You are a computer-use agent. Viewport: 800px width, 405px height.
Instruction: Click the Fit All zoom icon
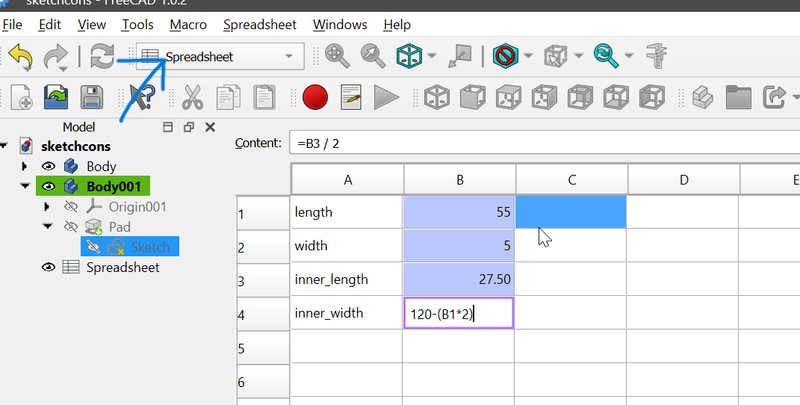337,57
